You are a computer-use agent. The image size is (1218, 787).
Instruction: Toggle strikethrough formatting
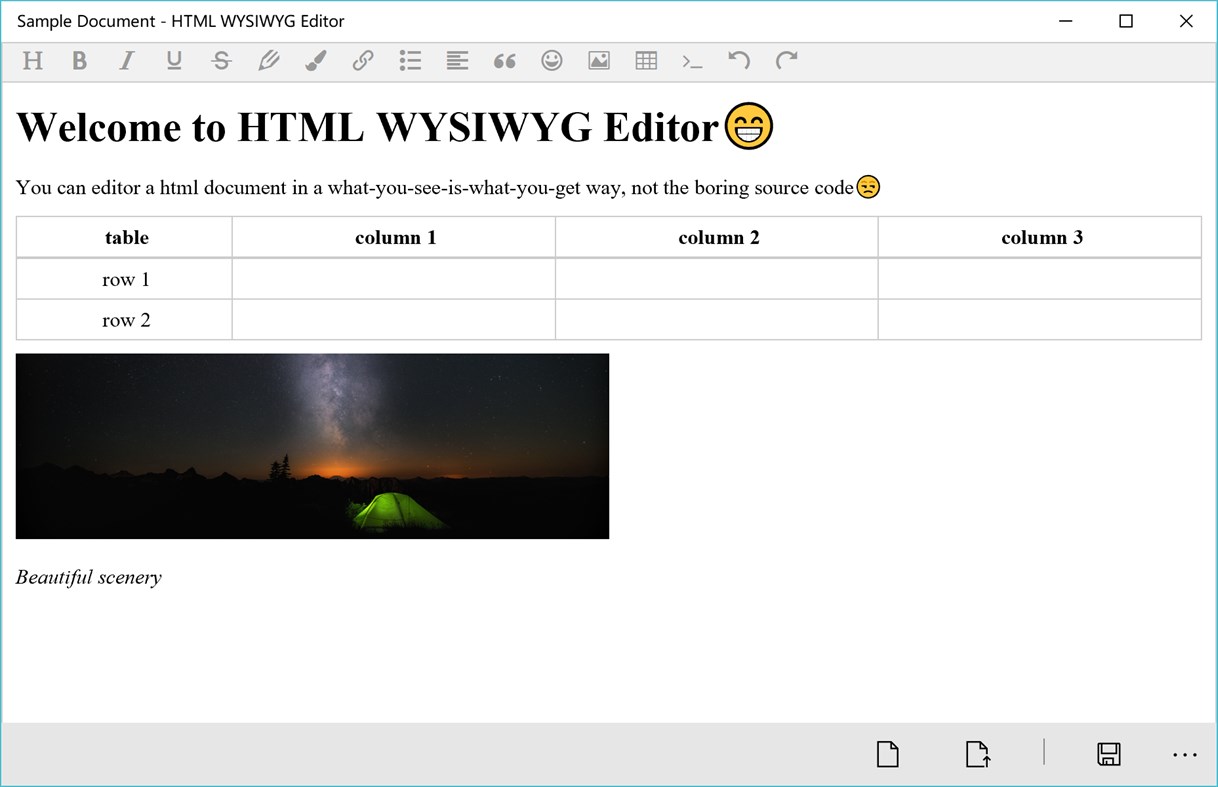(220, 61)
